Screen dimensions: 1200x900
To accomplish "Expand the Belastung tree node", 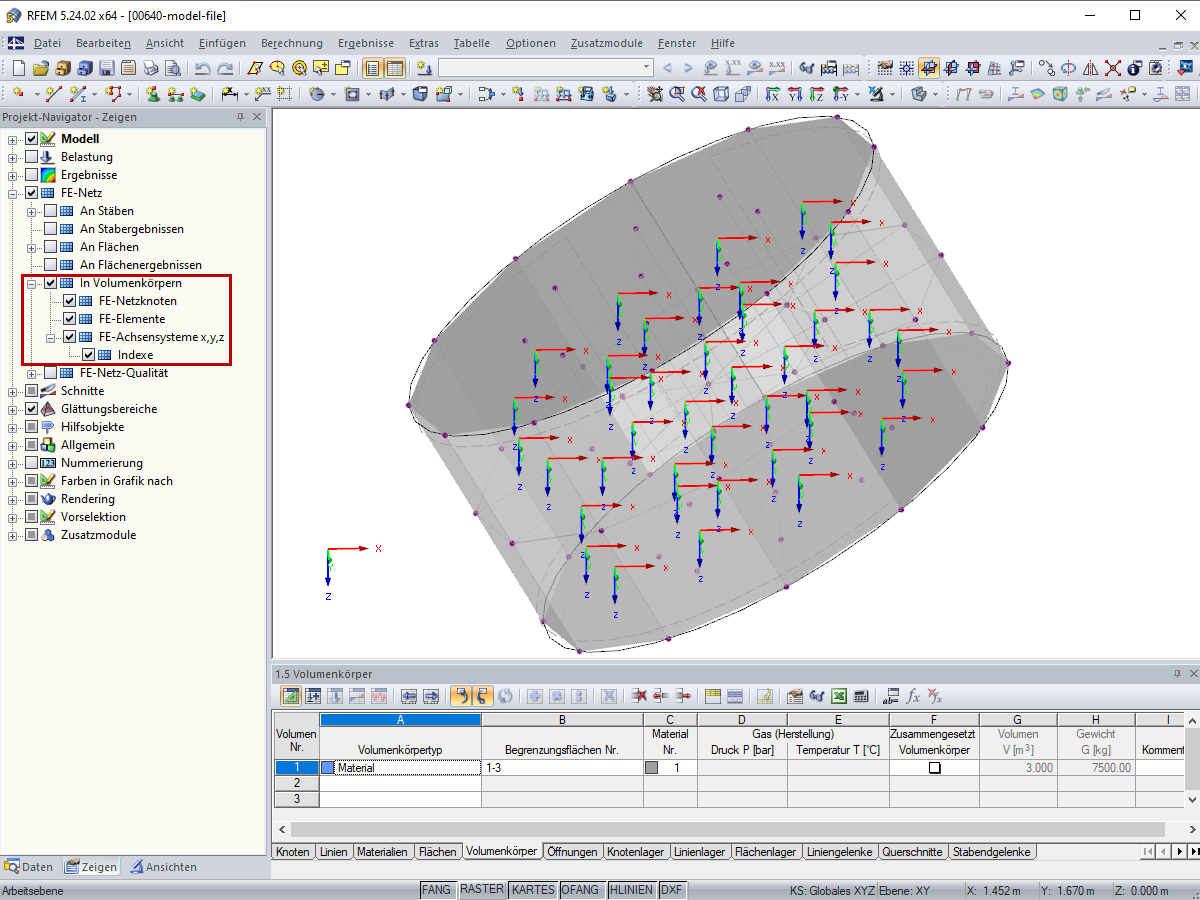I will pyautogui.click(x=13, y=157).
